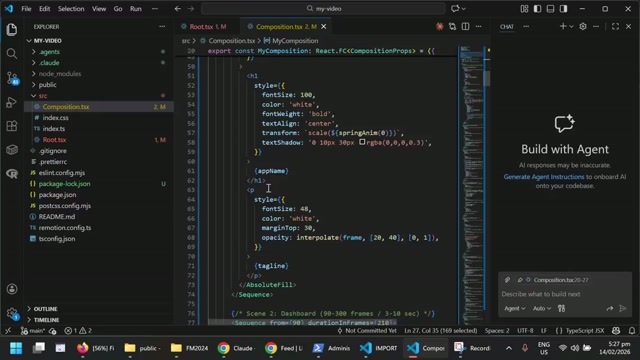Open the Selection menu
The image size is (640, 360).
coord(71,9)
